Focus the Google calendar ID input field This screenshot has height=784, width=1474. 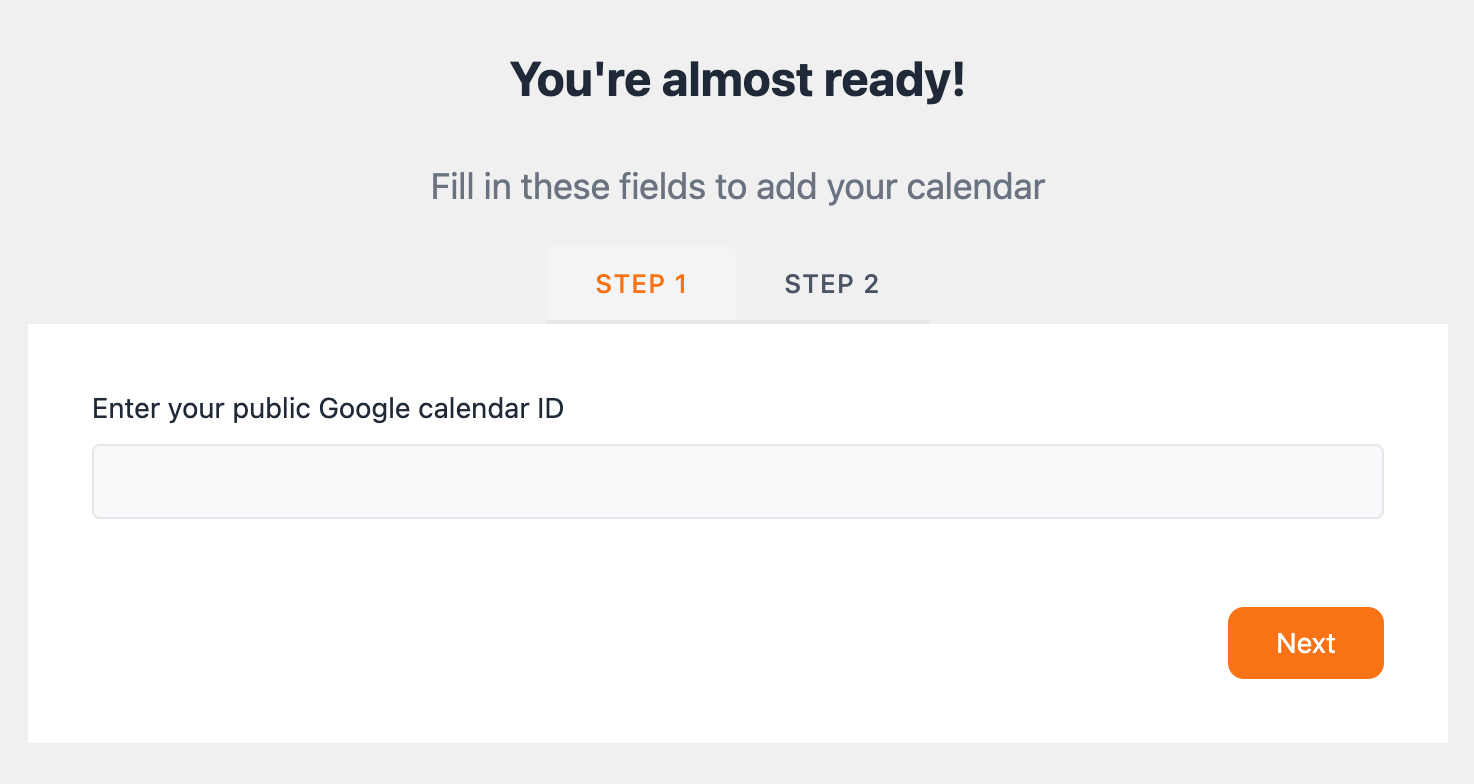(738, 482)
